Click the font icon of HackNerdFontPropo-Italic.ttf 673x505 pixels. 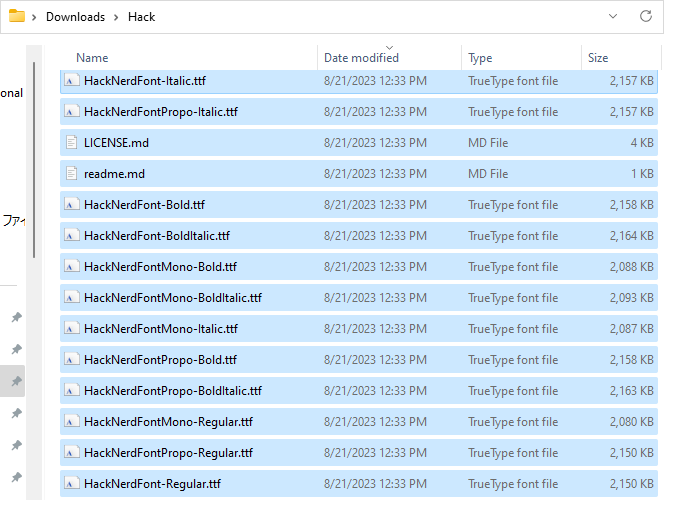pos(72,112)
